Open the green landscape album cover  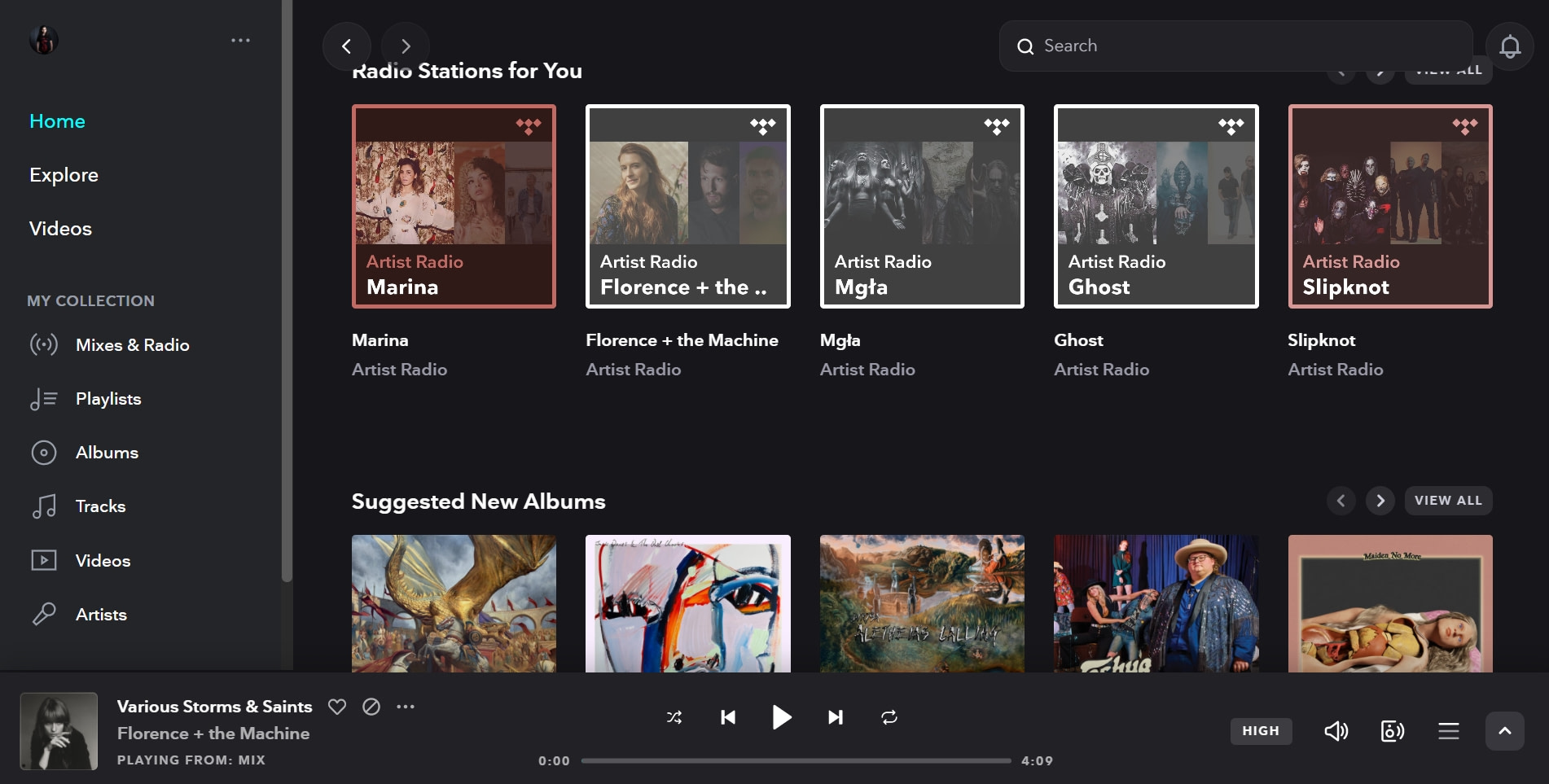[922, 603]
